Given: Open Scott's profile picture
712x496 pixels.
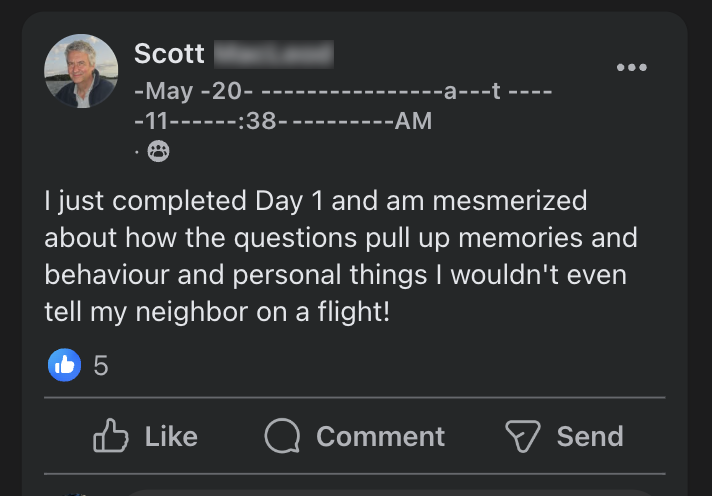Looking at the screenshot, I should point(81,71).
